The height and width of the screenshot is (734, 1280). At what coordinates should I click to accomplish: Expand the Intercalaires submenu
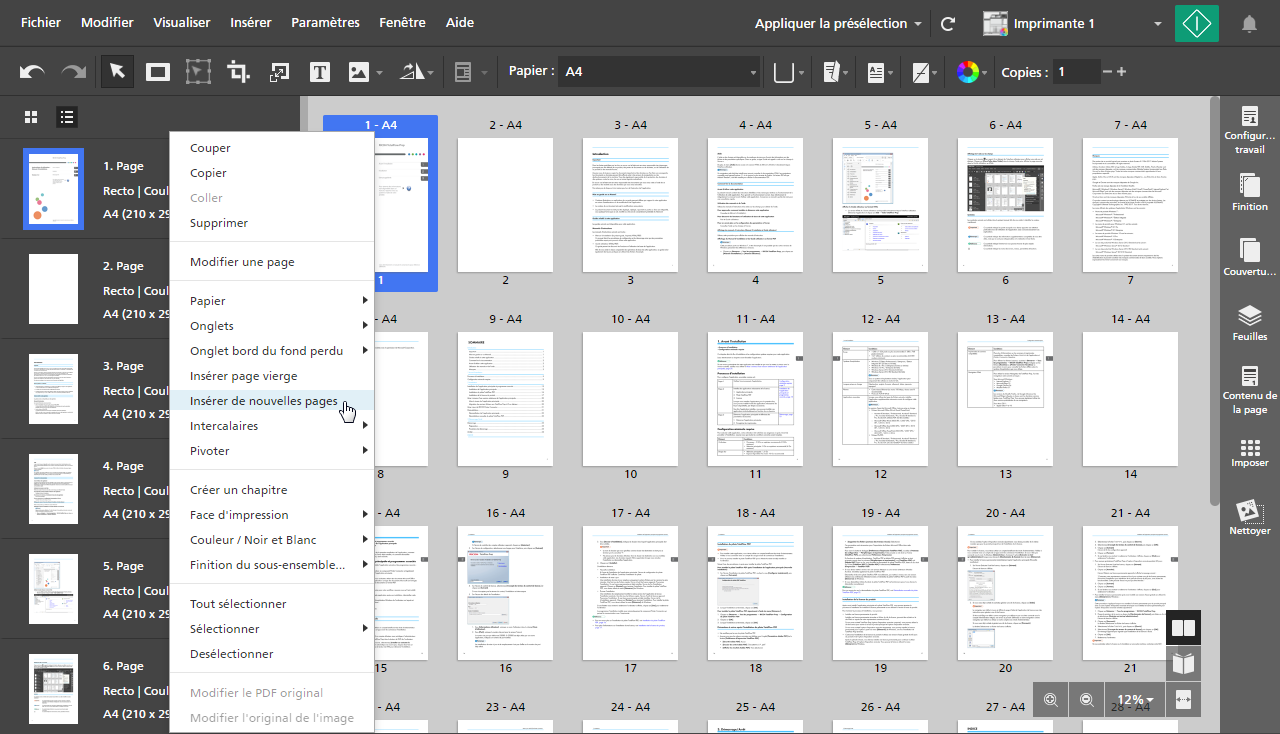[x=272, y=426]
